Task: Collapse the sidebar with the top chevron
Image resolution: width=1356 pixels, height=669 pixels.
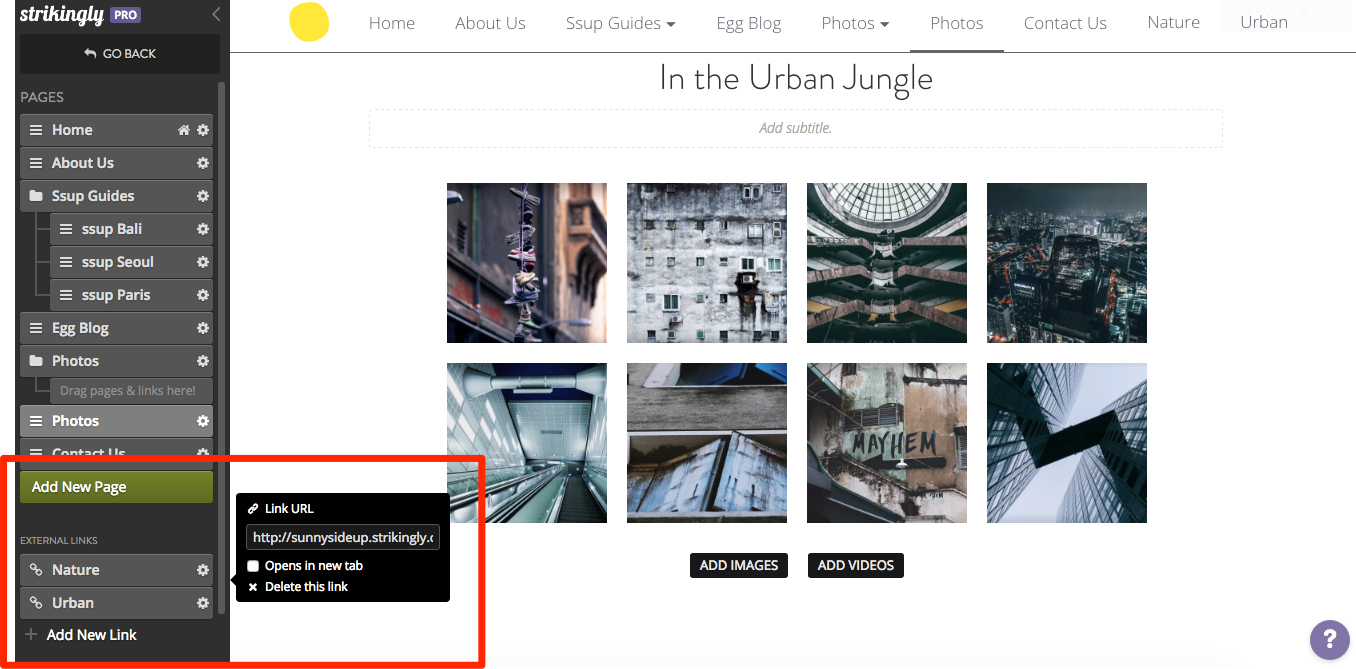Action: point(216,15)
